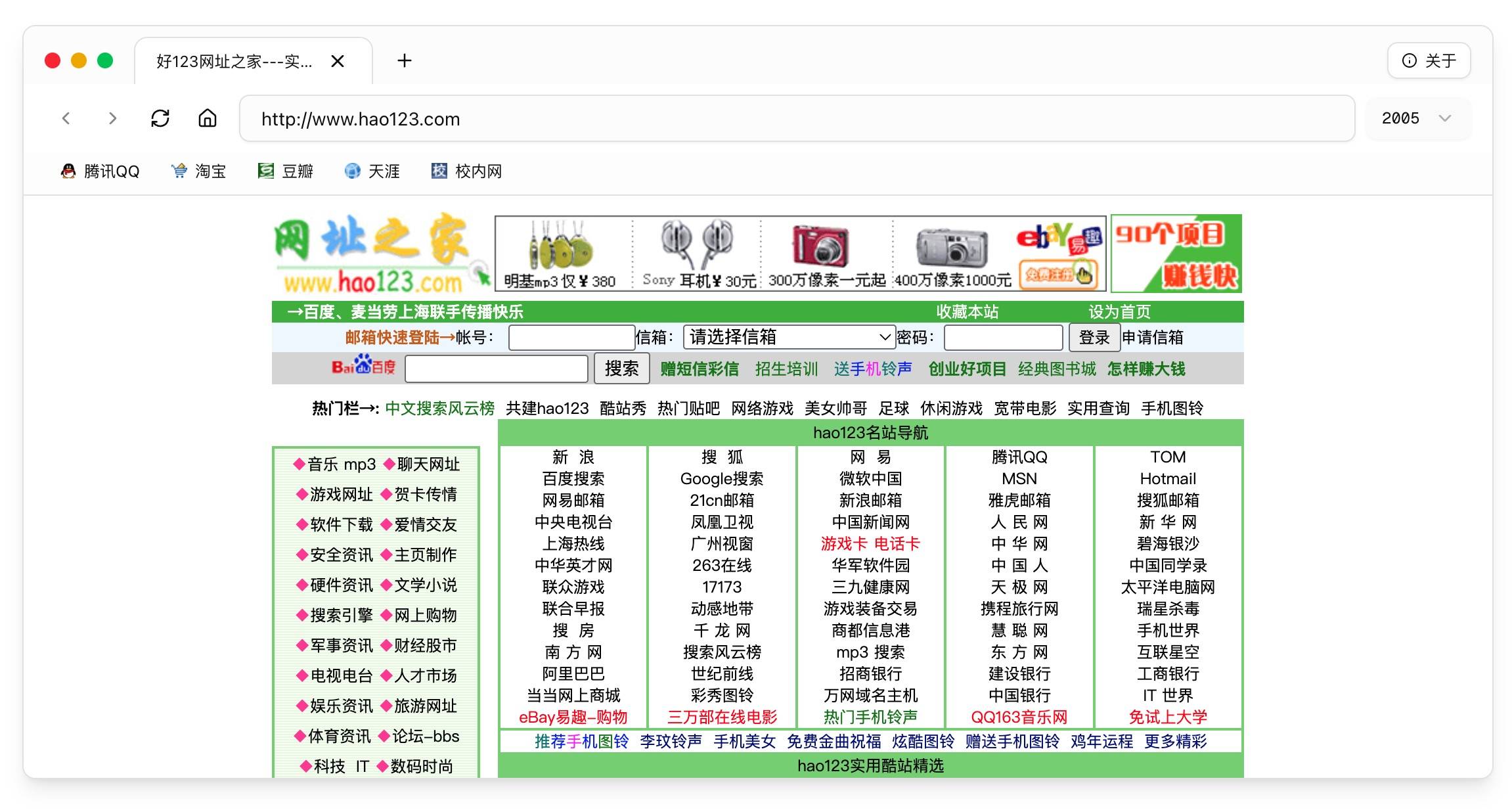
Task: Open the 阿里巴巴 link
Action: click(x=573, y=673)
